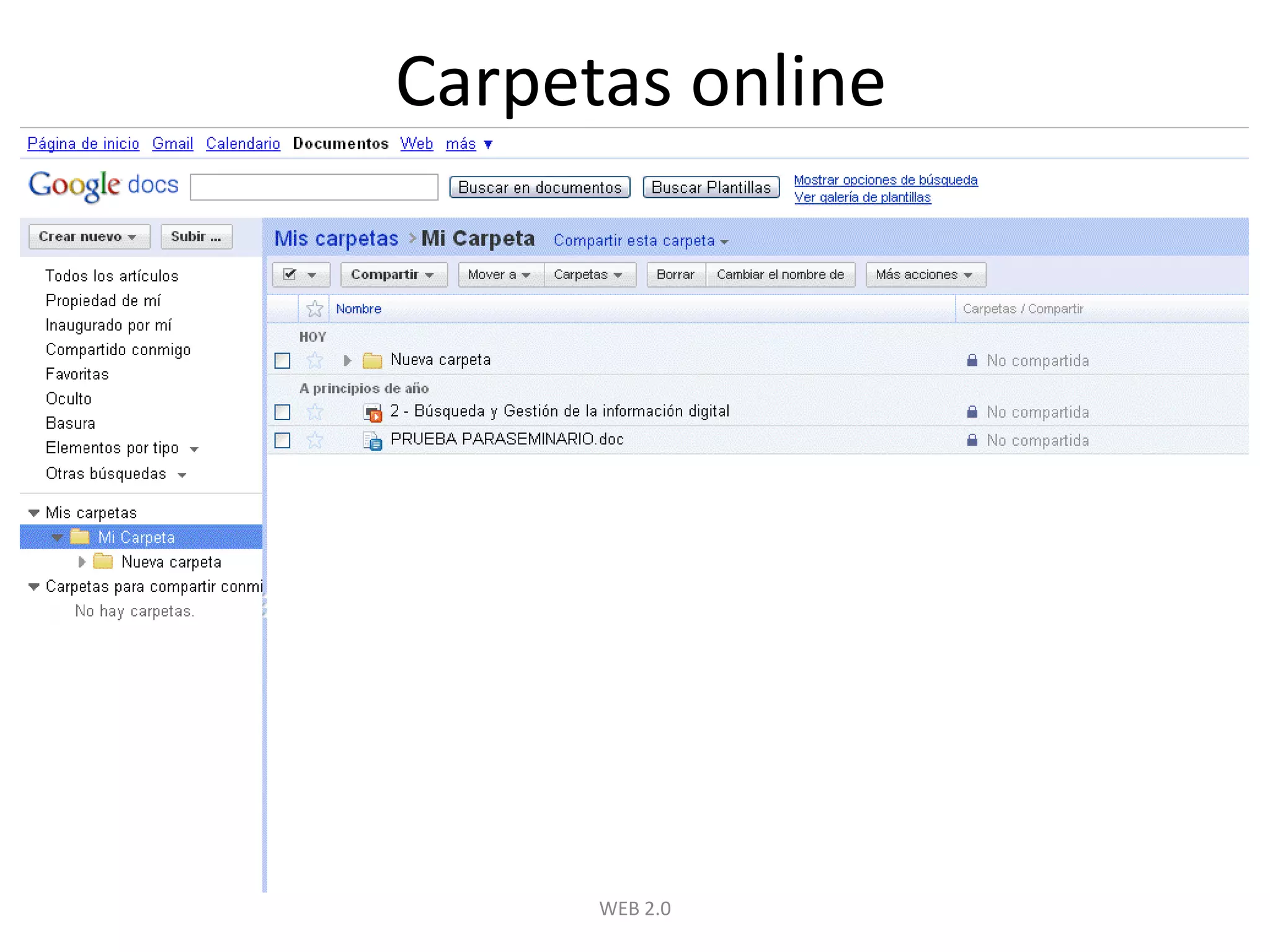The image size is (1270, 952).
Task: Select Nueva carpeta in sidebar tree
Action: (x=171, y=562)
